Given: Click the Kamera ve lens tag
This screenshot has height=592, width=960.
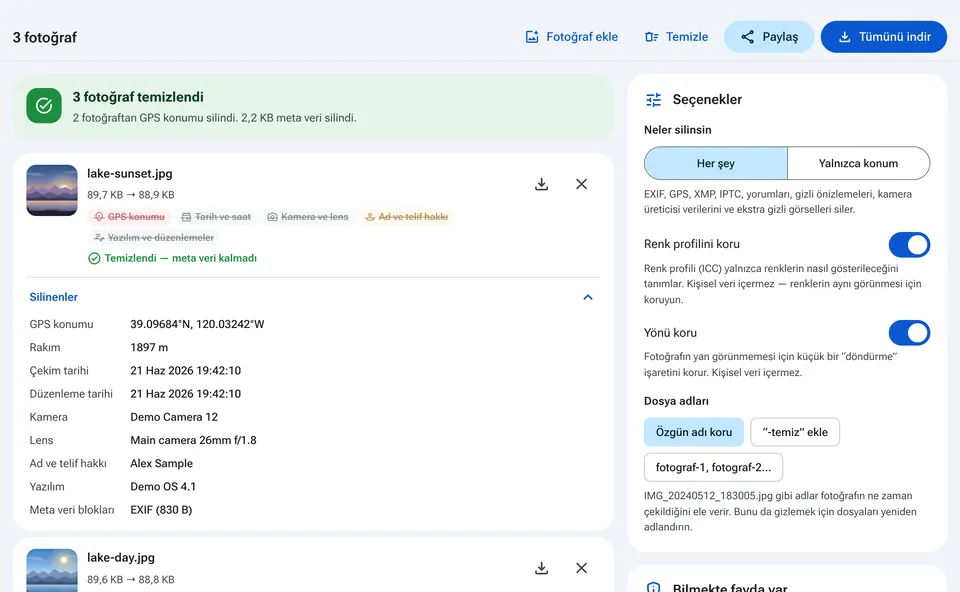Looking at the screenshot, I should (x=308, y=217).
